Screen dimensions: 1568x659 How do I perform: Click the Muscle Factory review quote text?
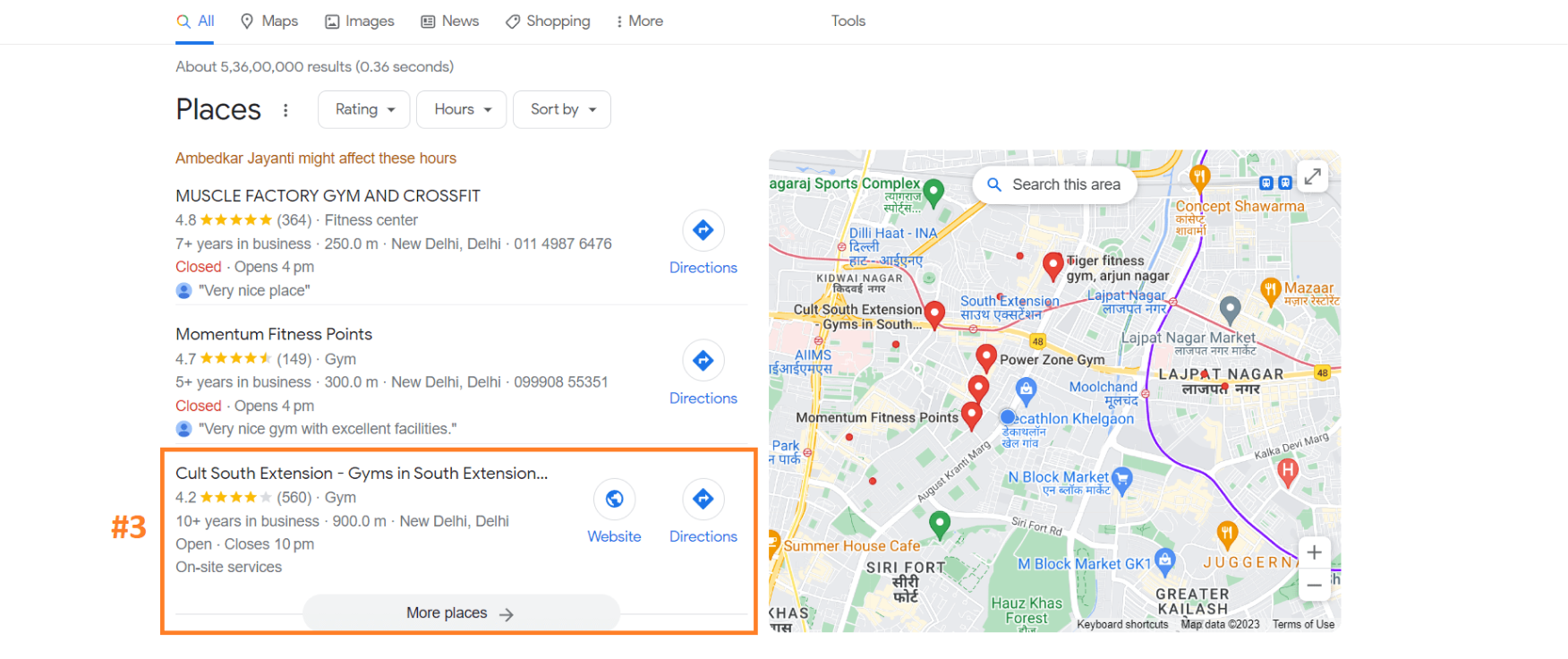pos(254,290)
